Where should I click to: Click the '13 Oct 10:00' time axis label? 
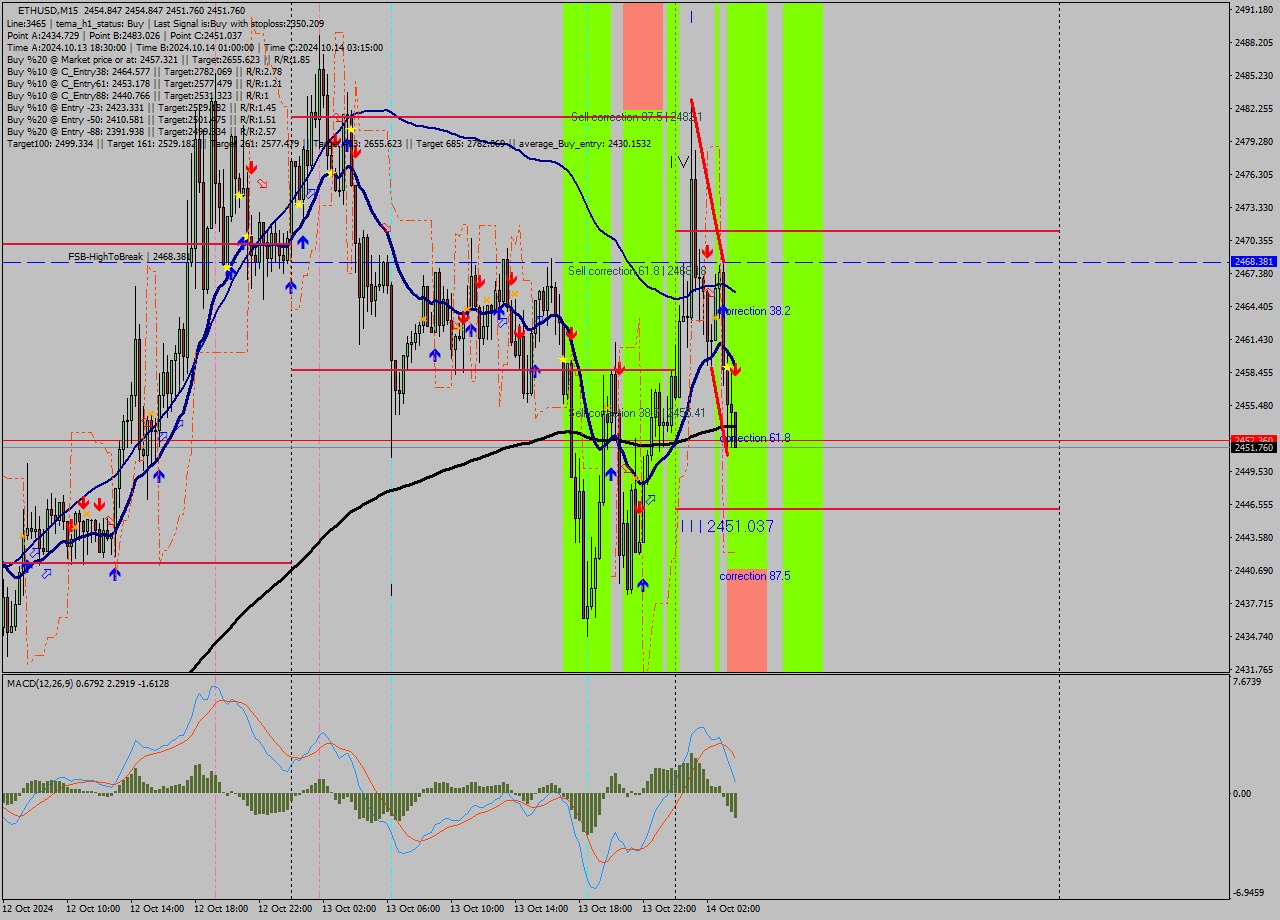477,909
